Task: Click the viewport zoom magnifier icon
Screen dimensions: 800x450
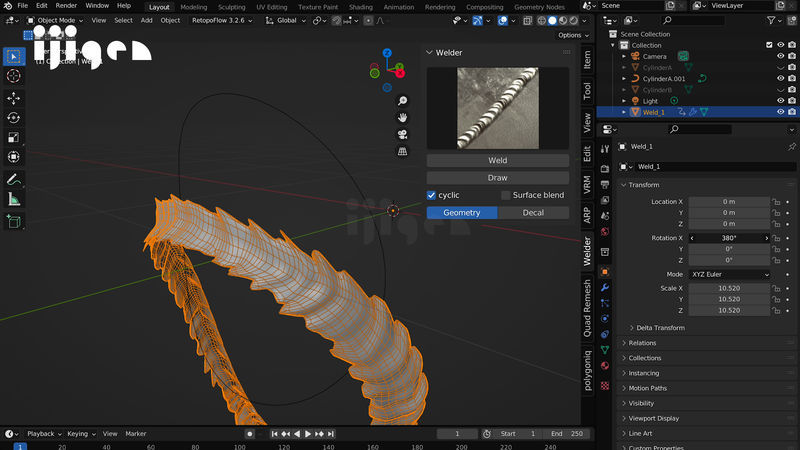Action: coord(402,101)
